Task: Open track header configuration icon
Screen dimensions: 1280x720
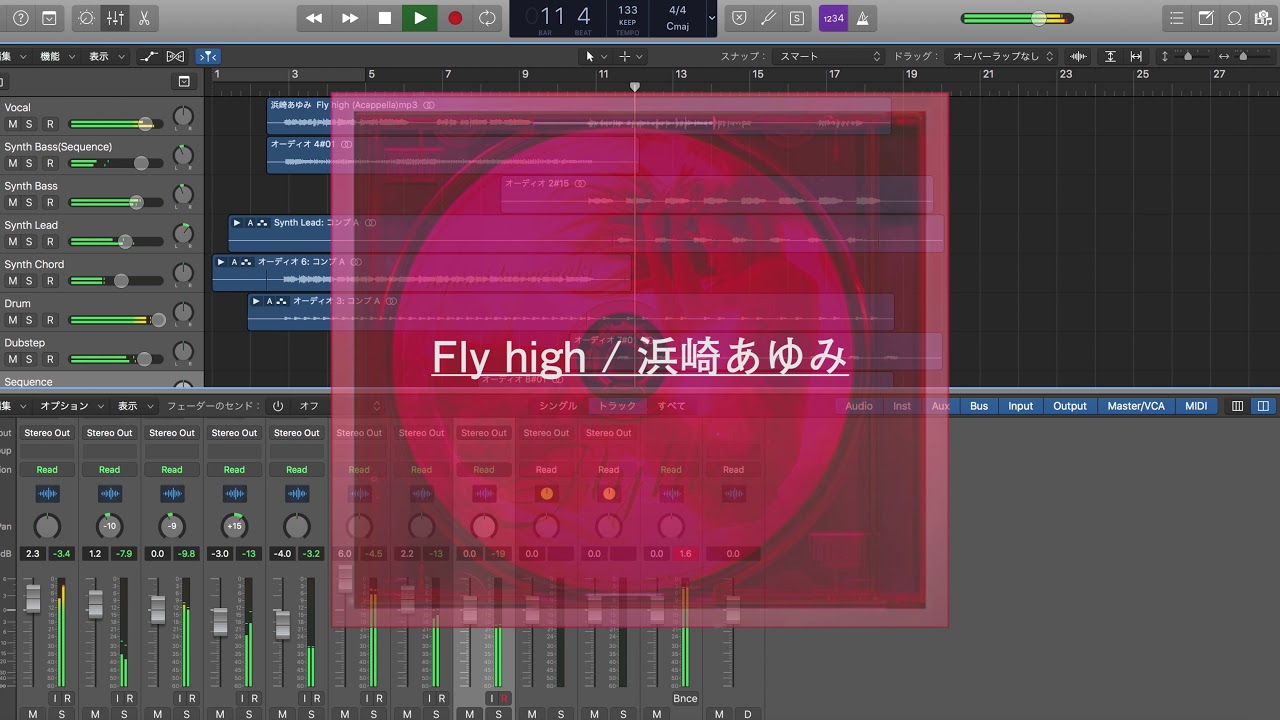Action: coord(184,82)
